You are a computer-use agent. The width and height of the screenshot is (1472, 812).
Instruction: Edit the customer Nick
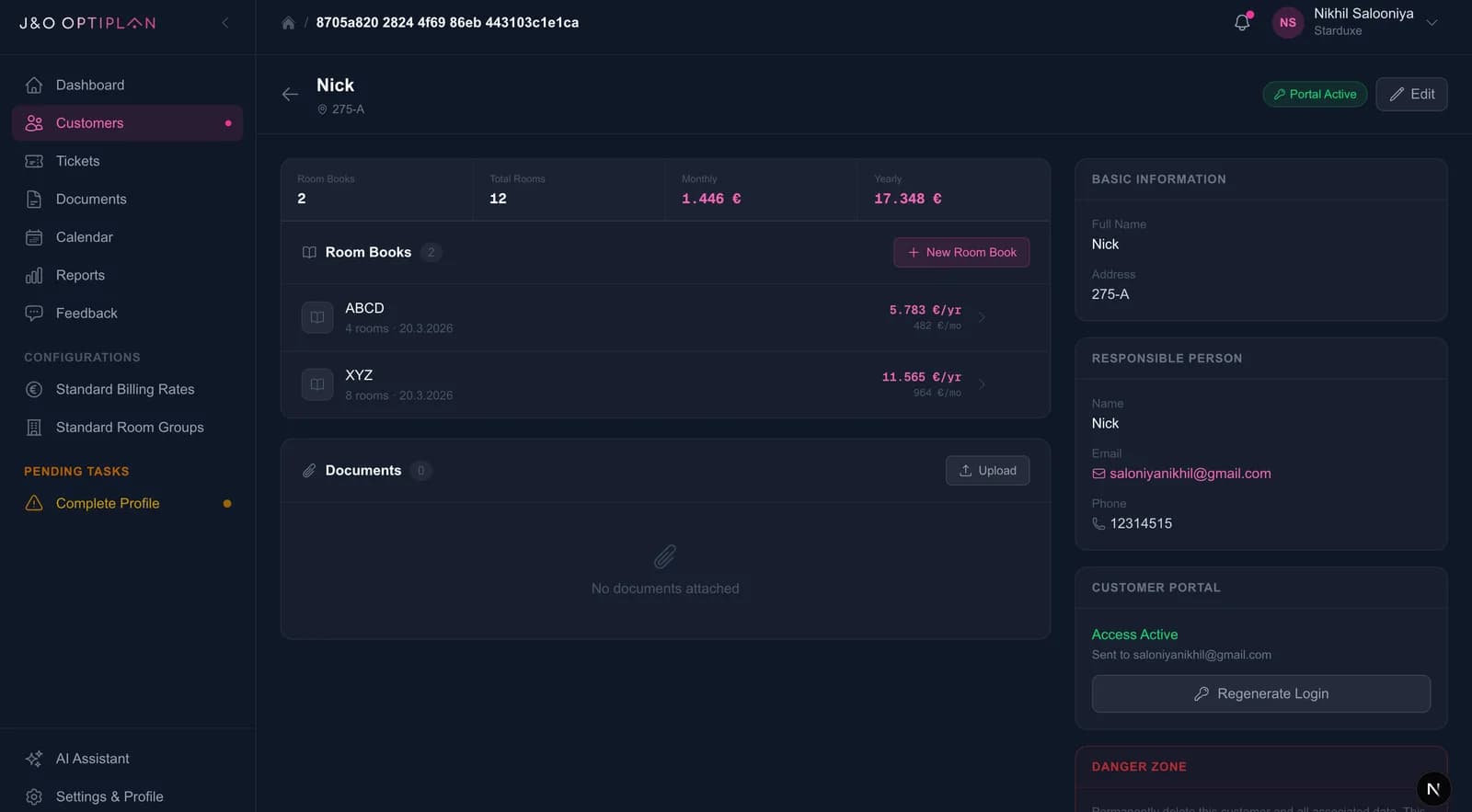point(1411,94)
